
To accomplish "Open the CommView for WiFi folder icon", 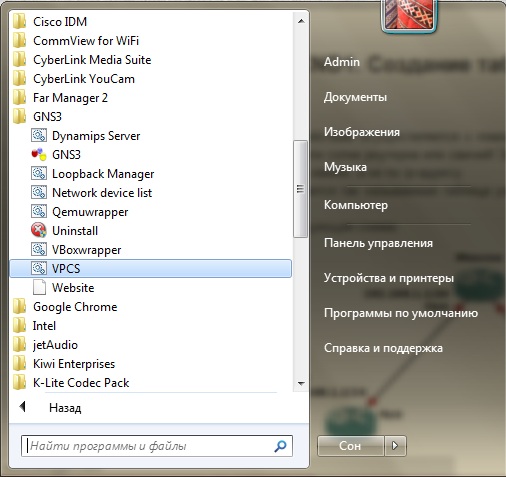I will [x=19, y=41].
